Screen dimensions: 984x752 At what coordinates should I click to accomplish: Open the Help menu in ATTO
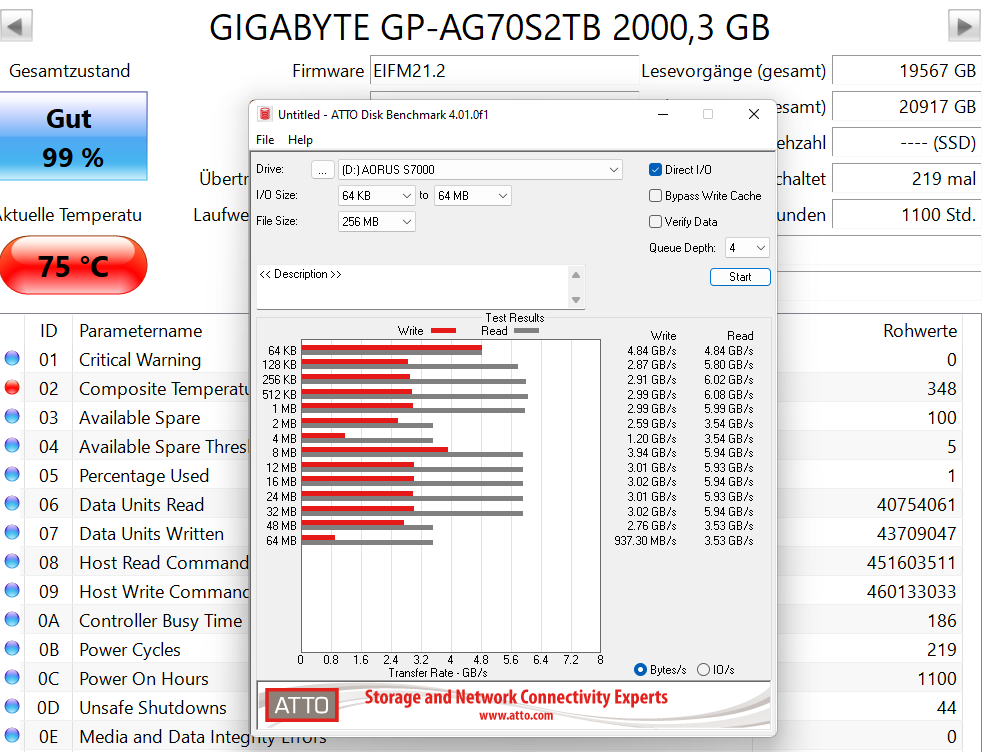pos(300,140)
